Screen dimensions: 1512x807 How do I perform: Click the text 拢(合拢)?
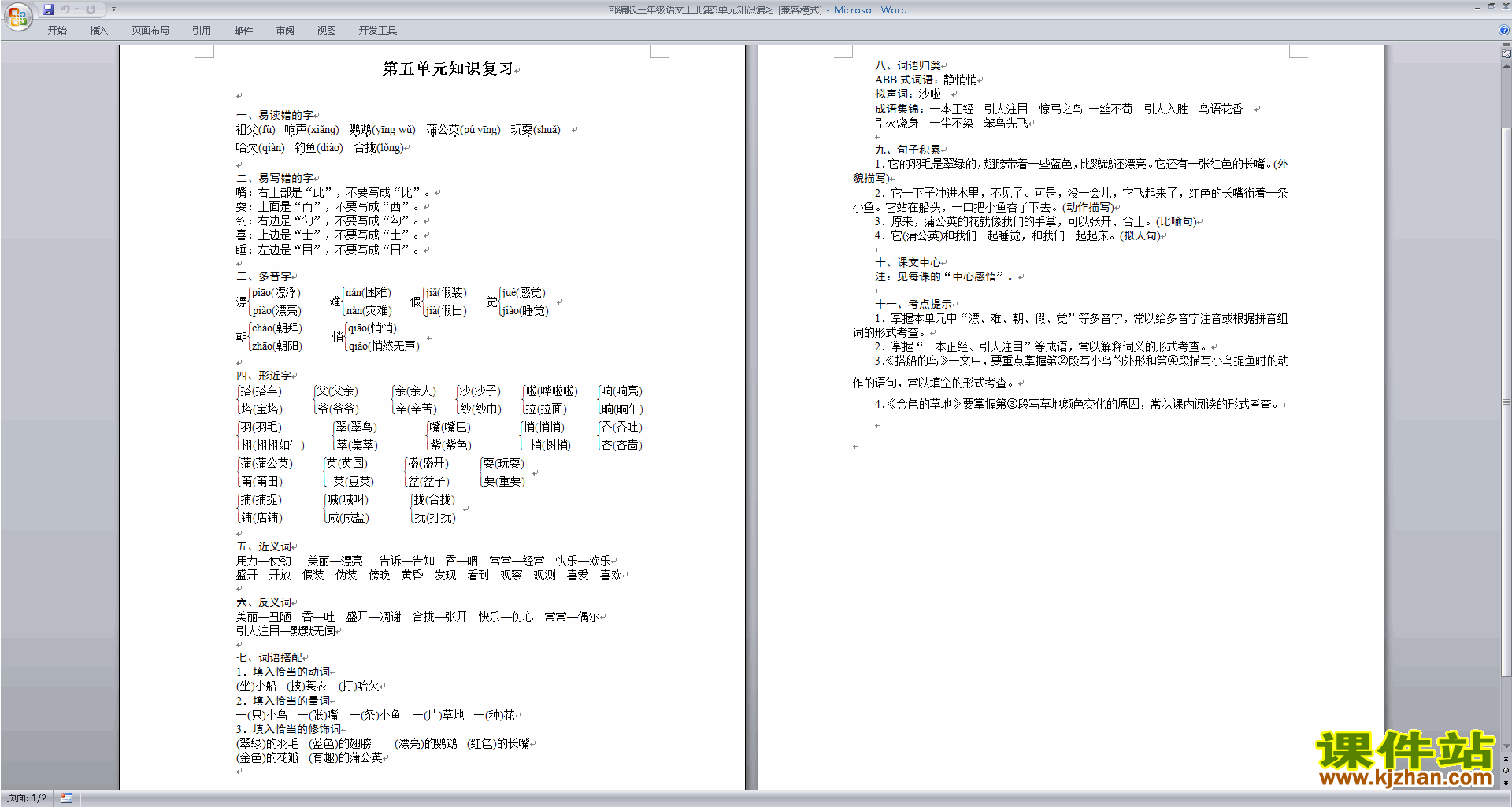(434, 500)
